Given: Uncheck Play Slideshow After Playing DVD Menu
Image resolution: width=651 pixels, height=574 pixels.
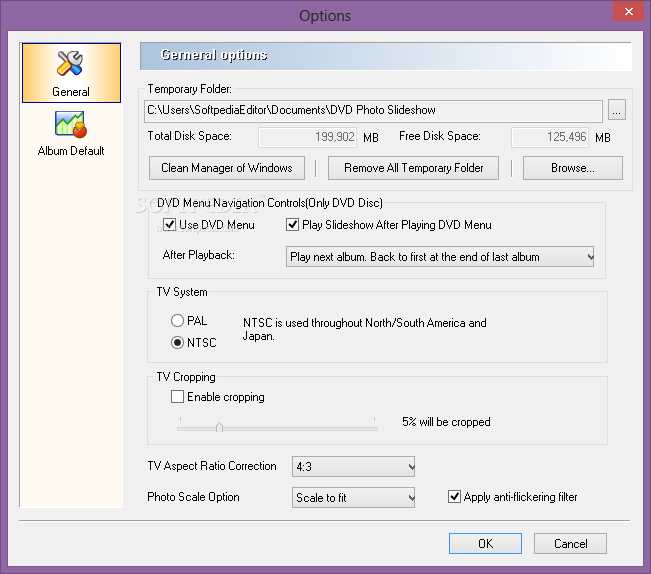Looking at the screenshot, I should point(292,225).
